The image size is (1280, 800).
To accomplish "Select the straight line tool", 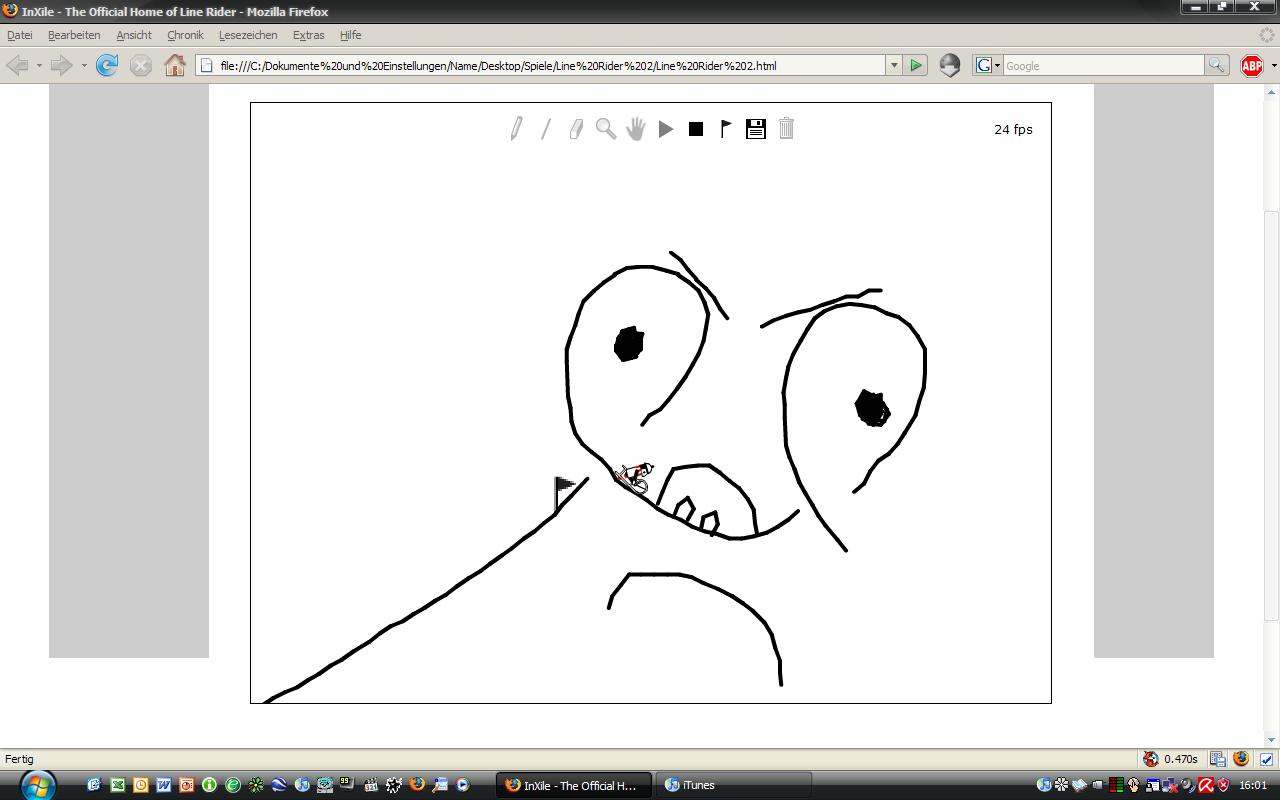I will click(546, 129).
